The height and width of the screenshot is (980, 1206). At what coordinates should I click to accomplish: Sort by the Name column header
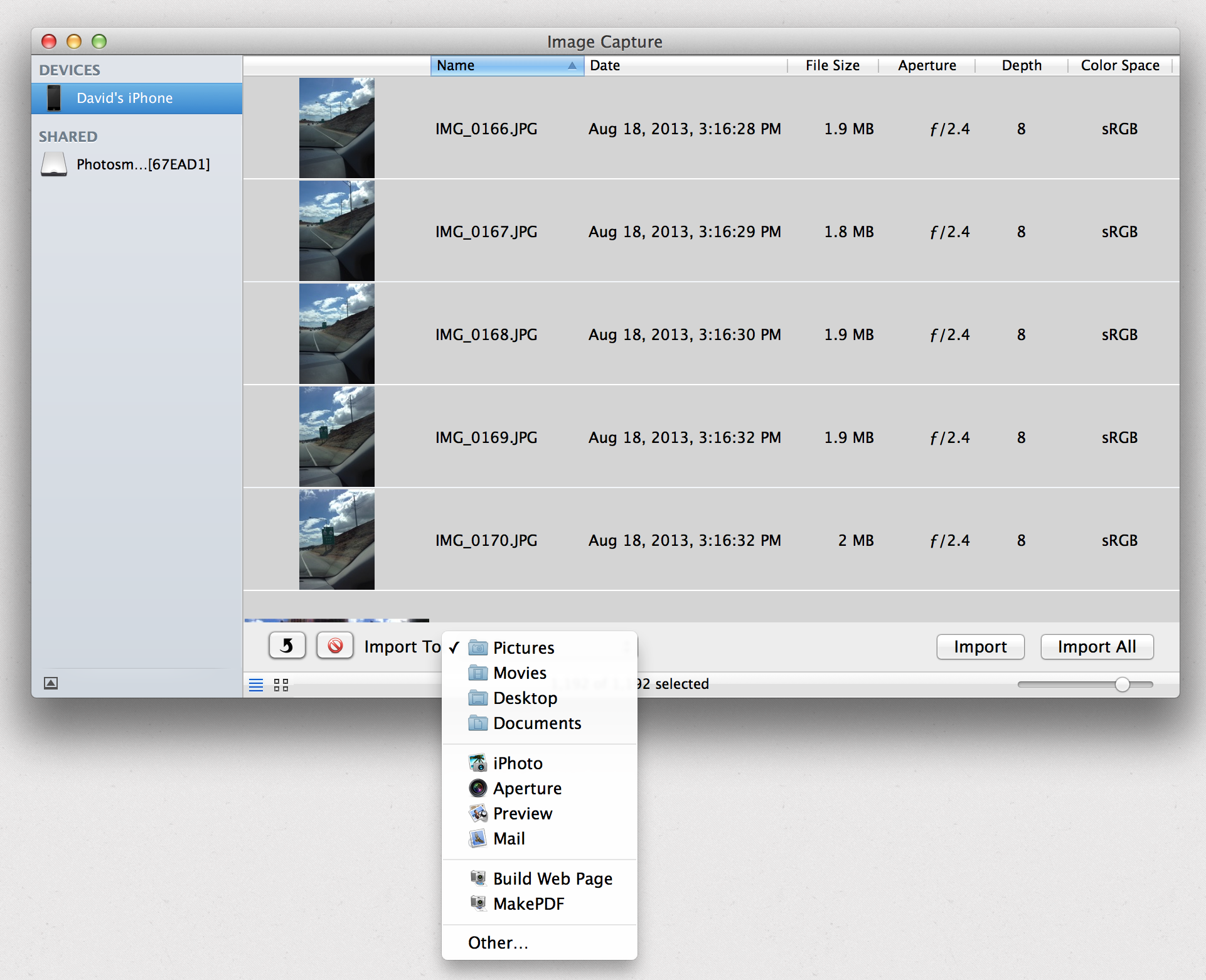507,65
